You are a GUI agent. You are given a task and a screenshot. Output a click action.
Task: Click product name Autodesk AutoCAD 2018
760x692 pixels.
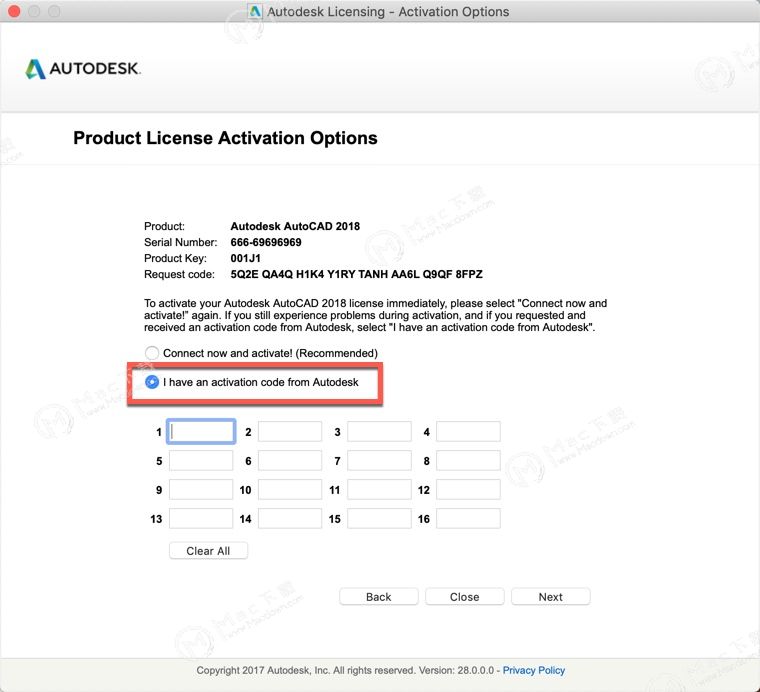pyautogui.click(x=295, y=226)
